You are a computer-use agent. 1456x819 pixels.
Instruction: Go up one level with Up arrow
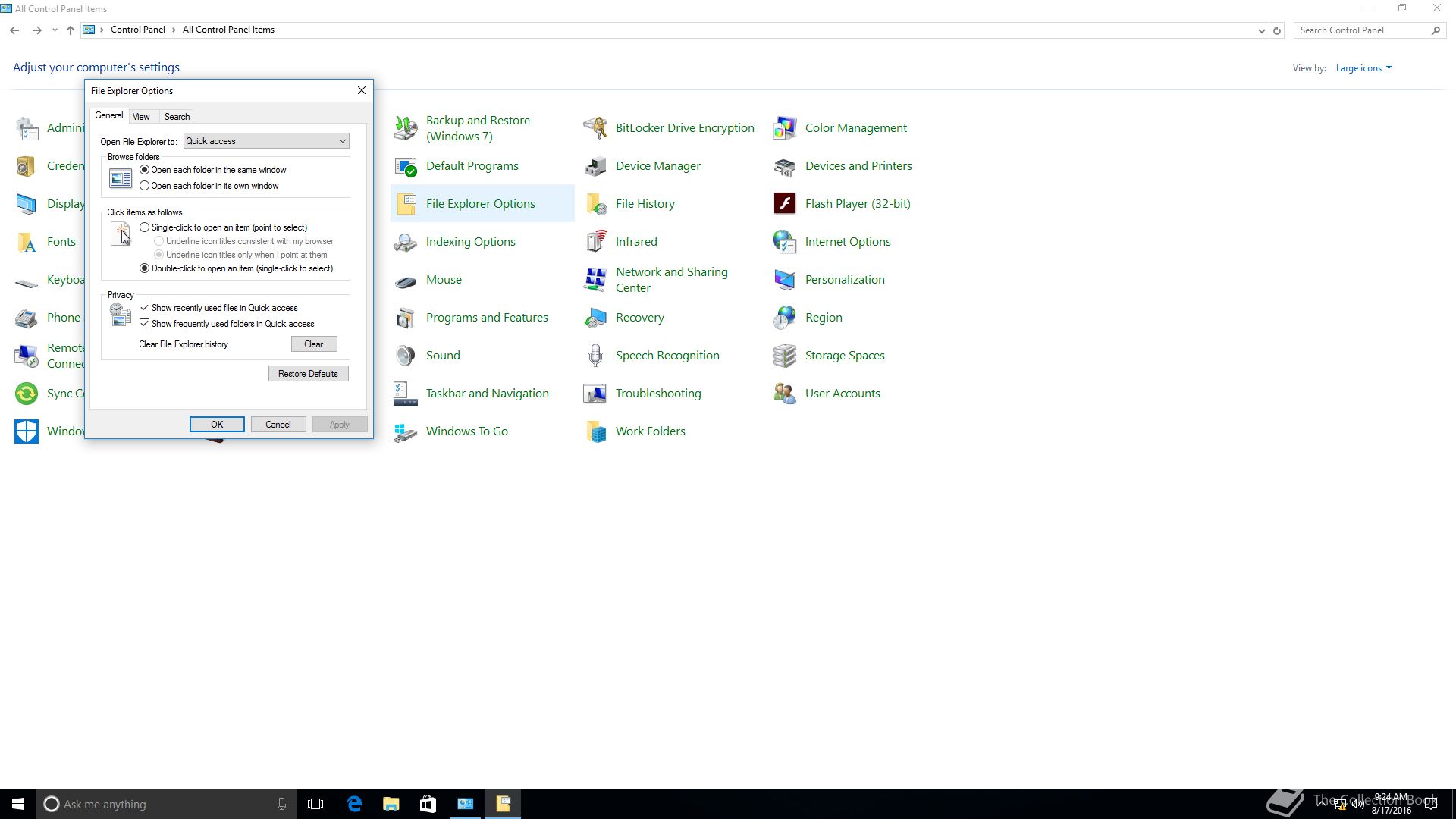tap(71, 30)
